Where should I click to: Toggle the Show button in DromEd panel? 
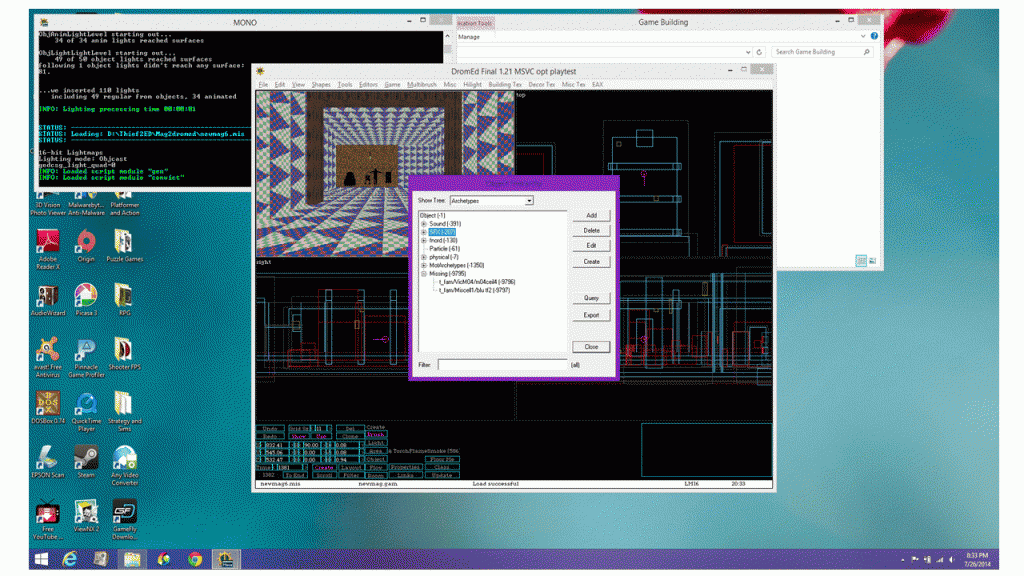[298, 436]
